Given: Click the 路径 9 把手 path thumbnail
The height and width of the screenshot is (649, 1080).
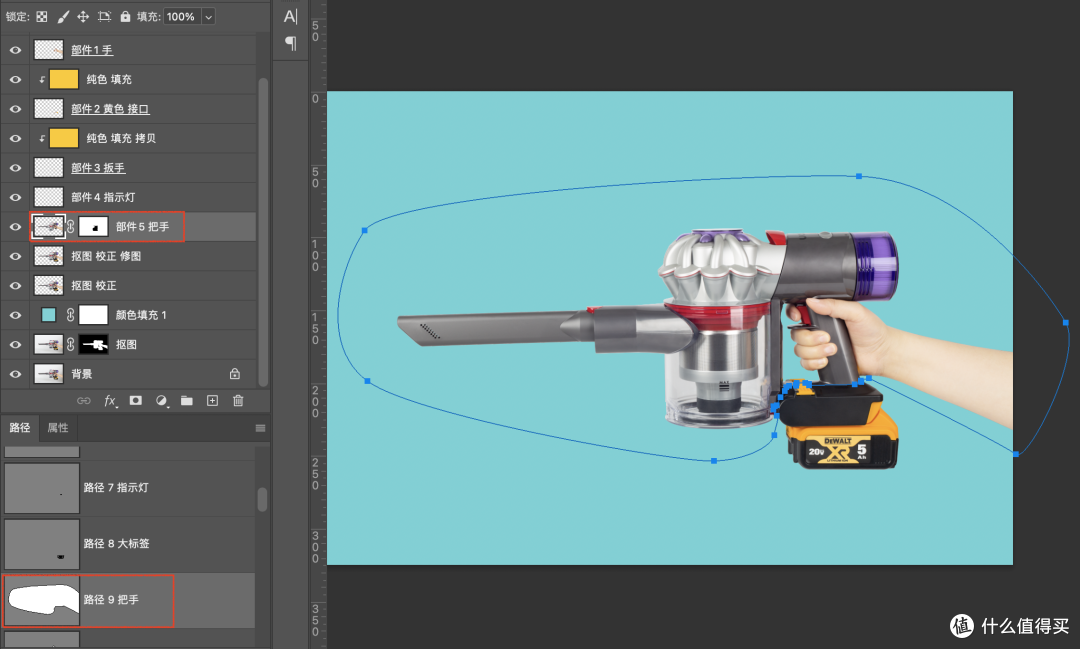Looking at the screenshot, I should pyautogui.click(x=42, y=601).
